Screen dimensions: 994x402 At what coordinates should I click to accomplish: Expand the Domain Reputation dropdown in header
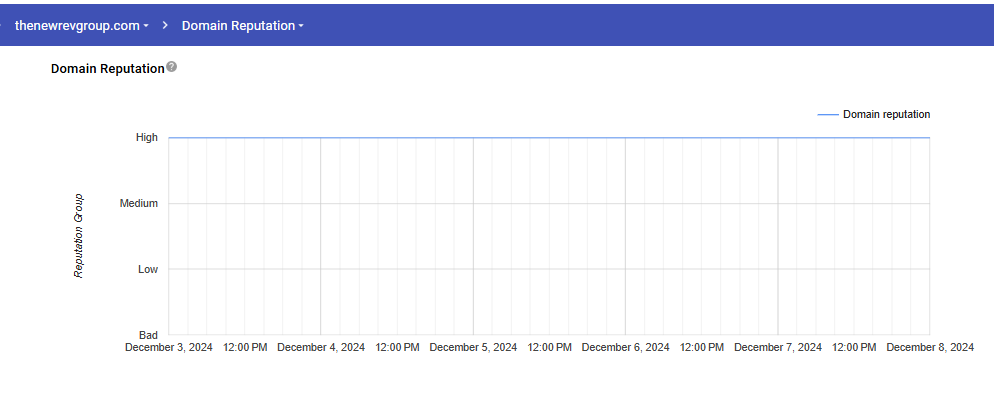(243, 25)
